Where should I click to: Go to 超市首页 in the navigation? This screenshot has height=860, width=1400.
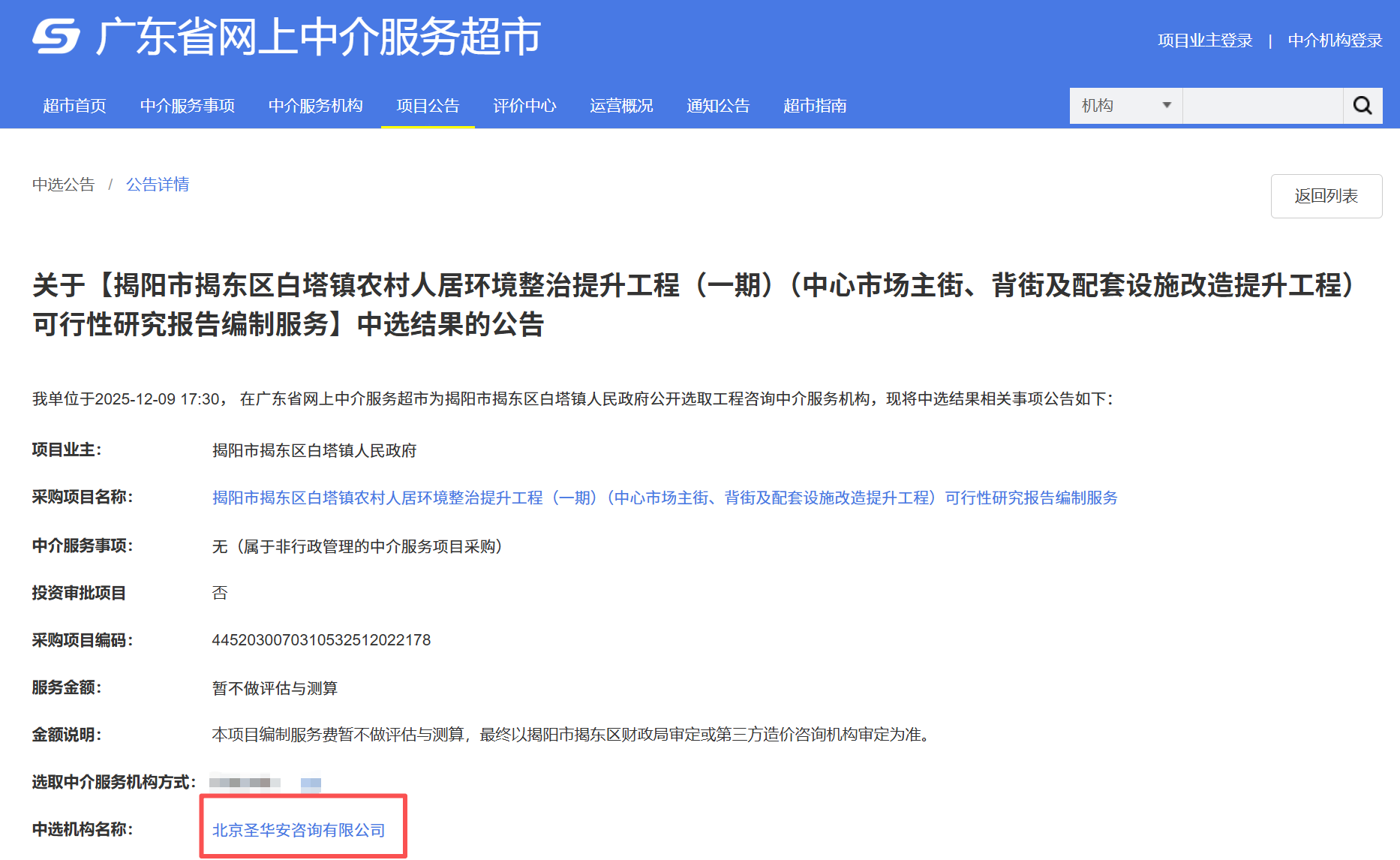click(74, 106)
